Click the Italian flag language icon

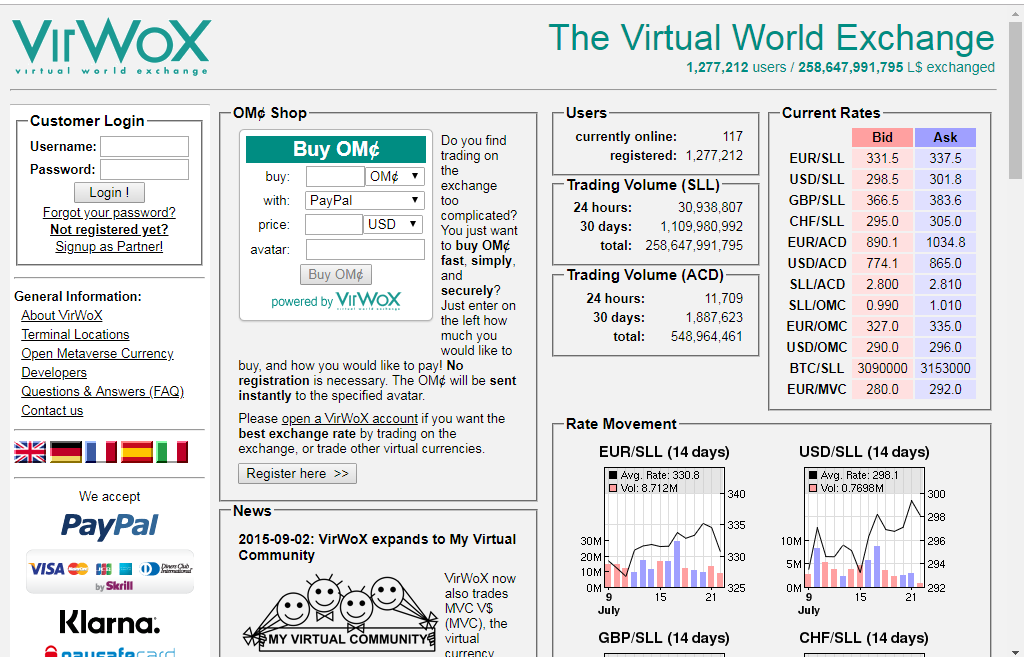point(172,452)
